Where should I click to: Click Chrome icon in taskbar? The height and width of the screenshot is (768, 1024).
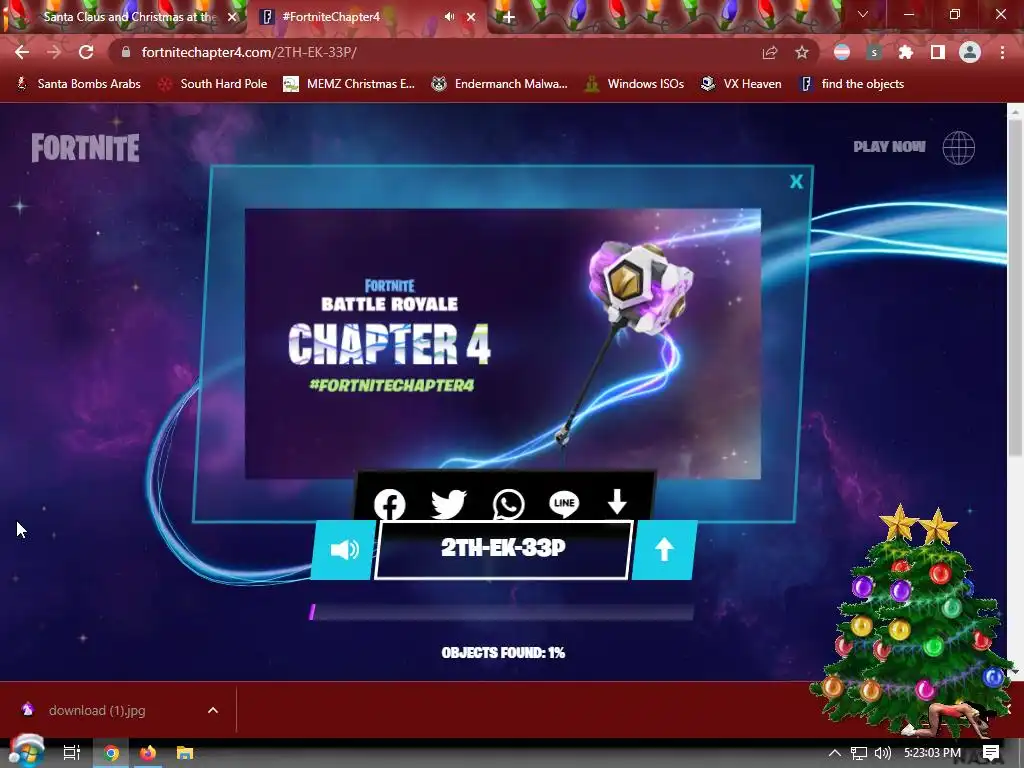pos(111,754)
